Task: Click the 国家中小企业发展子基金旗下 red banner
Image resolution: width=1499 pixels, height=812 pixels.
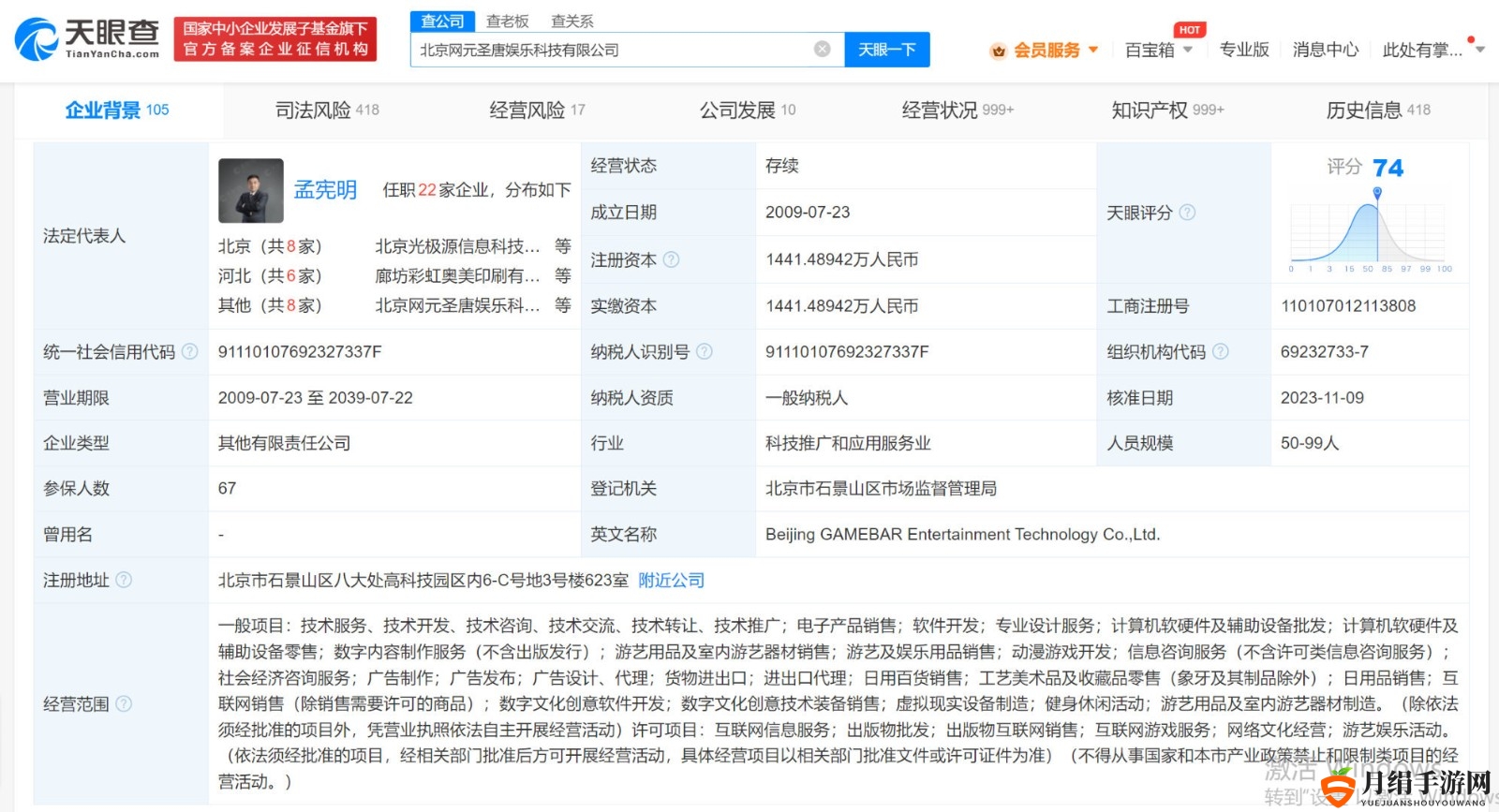Action: 275,39
